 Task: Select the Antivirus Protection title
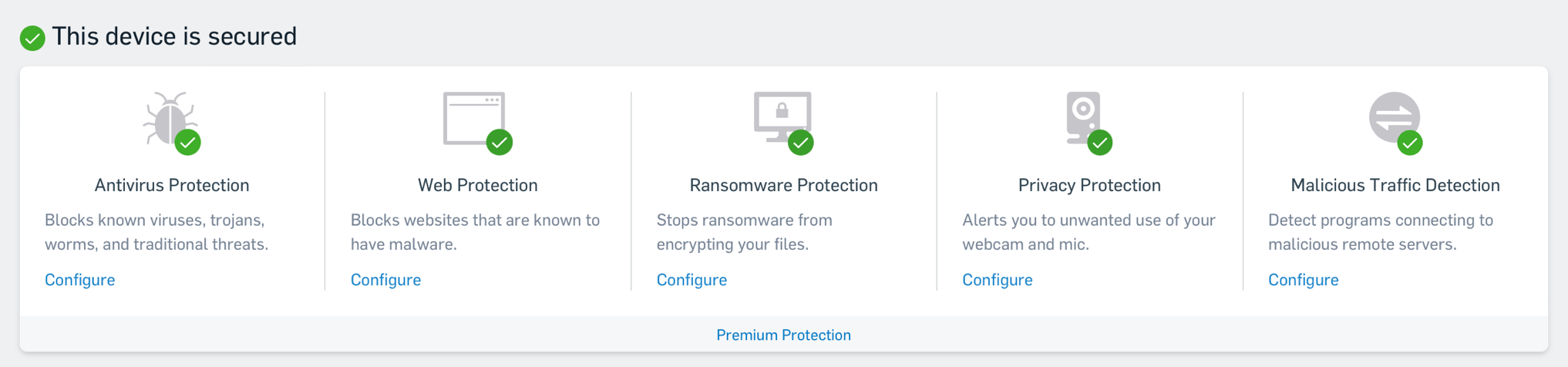172,185
